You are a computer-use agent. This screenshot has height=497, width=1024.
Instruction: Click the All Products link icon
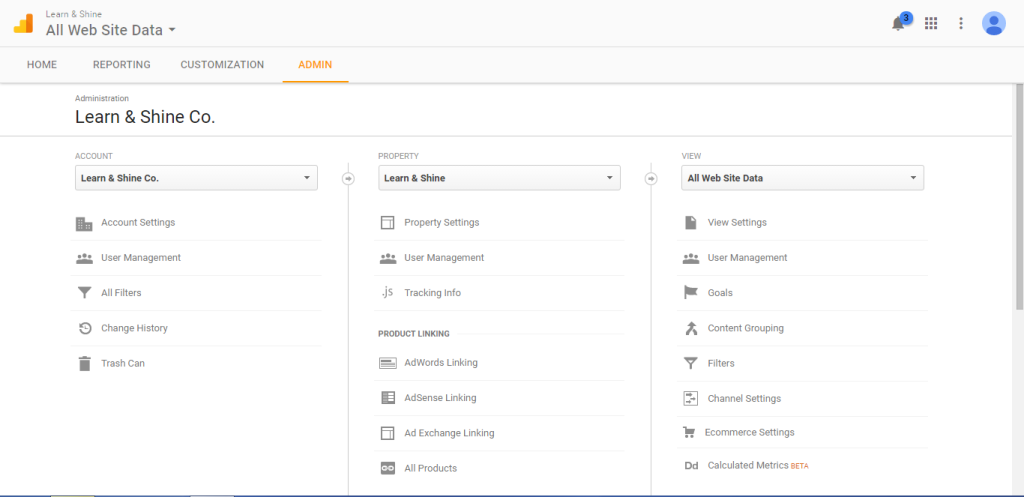pos(388,468)
